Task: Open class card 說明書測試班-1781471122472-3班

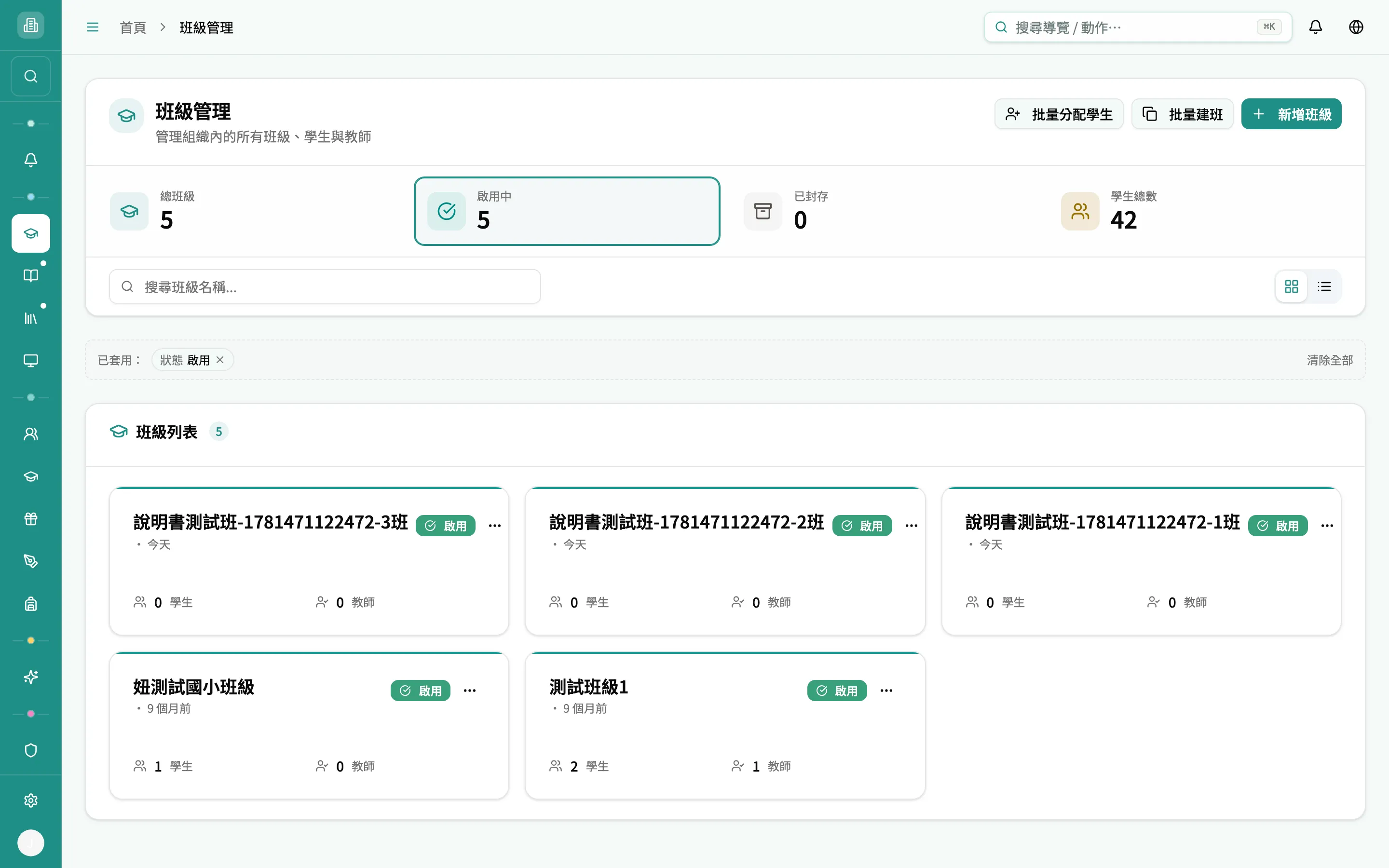Action: [x=309, y=561]
